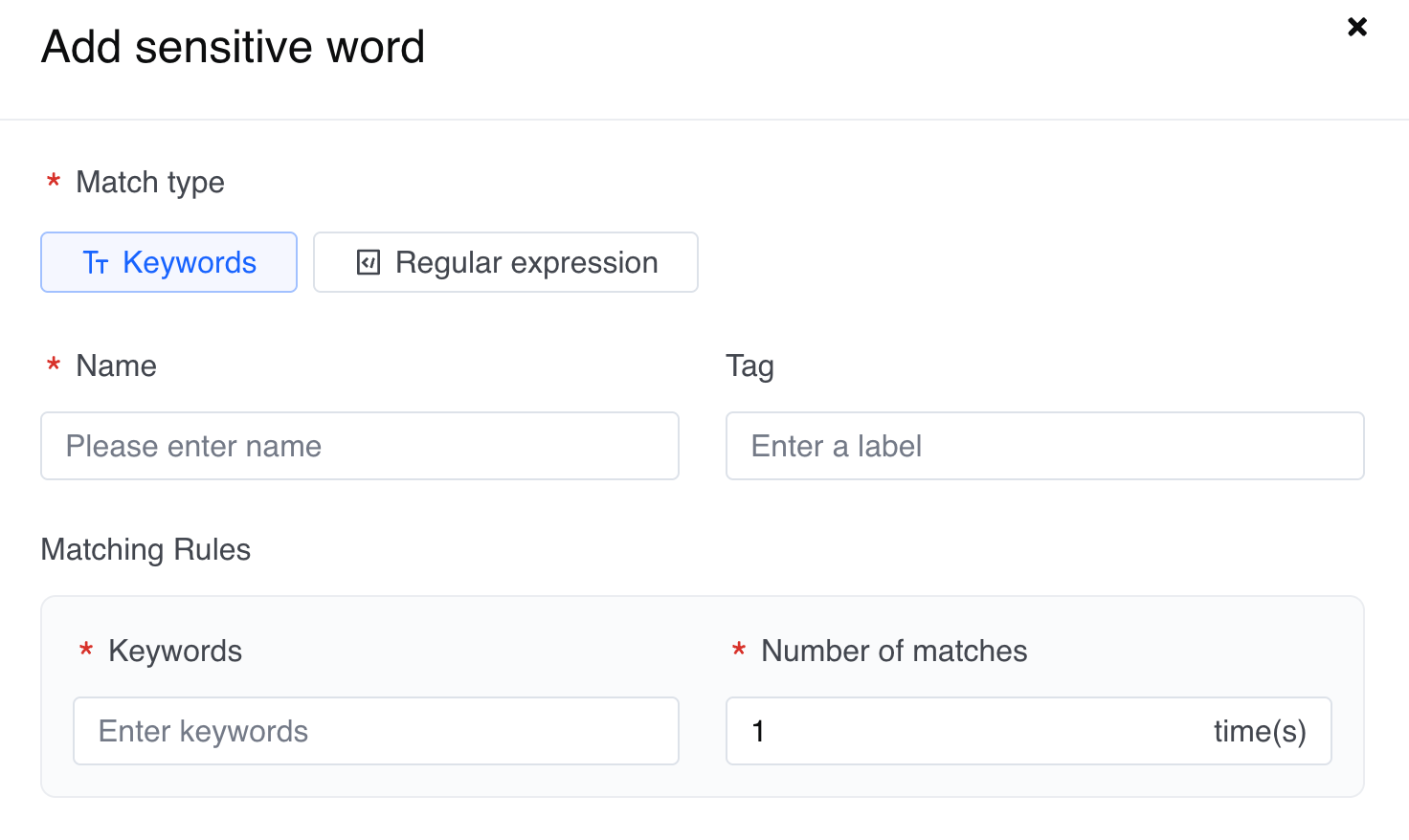The width and height of the screenshot is (1409, 840).
Task: Switch match type to Regular expression
Action: pyautogui.click(x=505, y=262)
